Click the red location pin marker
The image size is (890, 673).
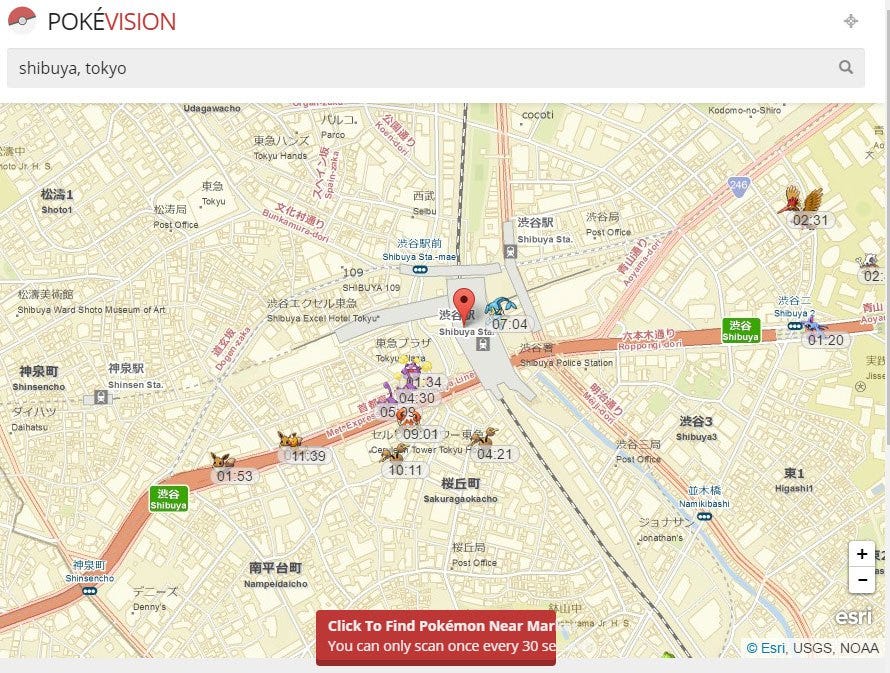pos(464,305)
